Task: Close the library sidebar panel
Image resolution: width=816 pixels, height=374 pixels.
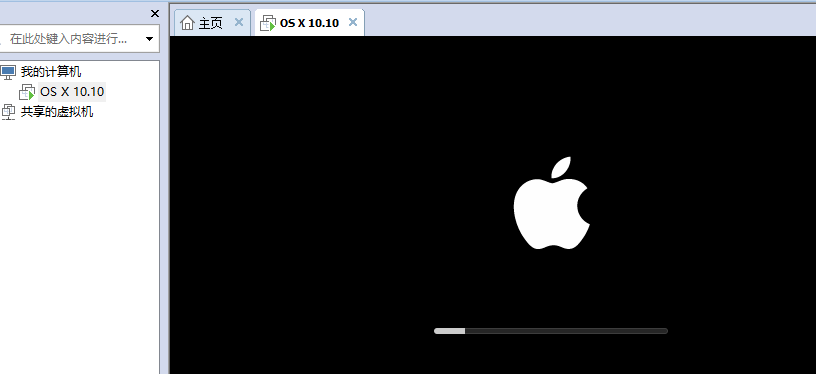Action: [x=155, y=14]
